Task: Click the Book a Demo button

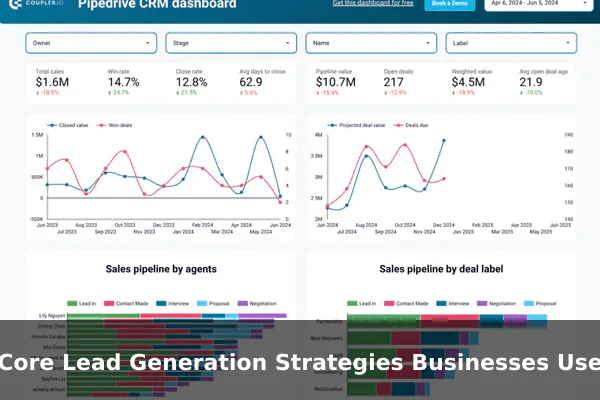Action: pyautogui.click(x=450, y=4)
